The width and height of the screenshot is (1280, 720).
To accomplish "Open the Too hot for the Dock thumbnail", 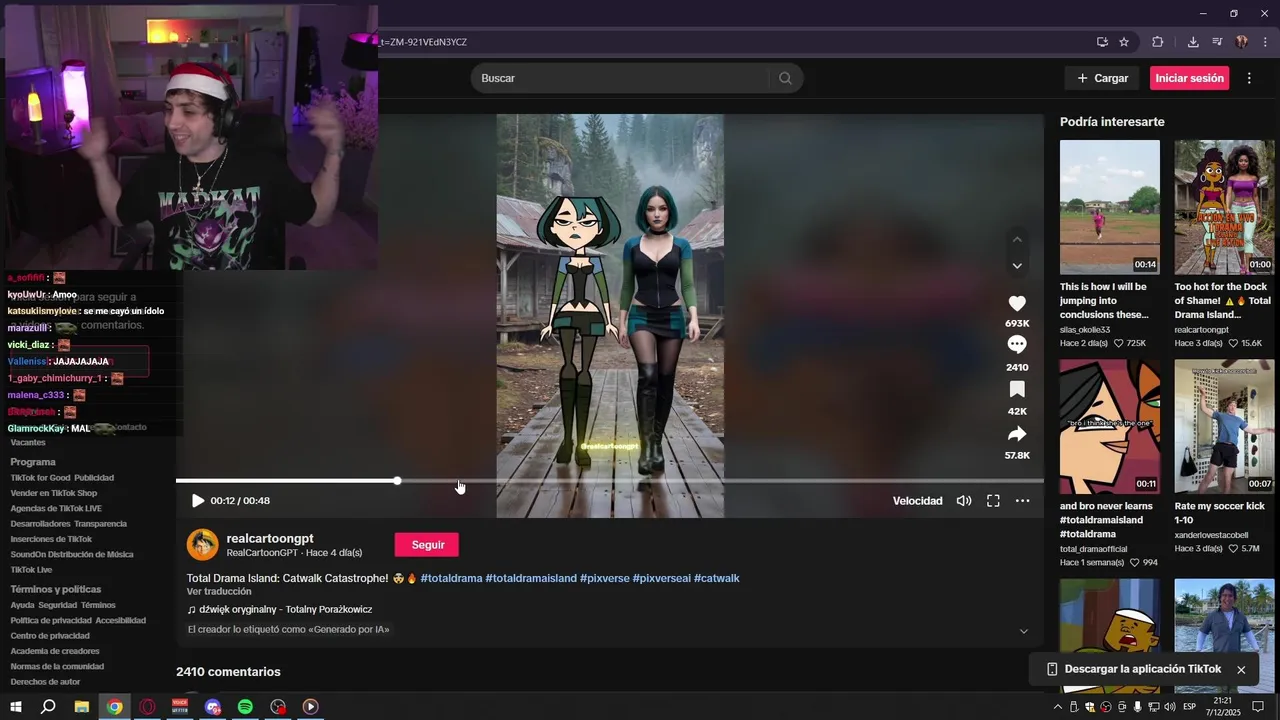I will (1224, 207).
